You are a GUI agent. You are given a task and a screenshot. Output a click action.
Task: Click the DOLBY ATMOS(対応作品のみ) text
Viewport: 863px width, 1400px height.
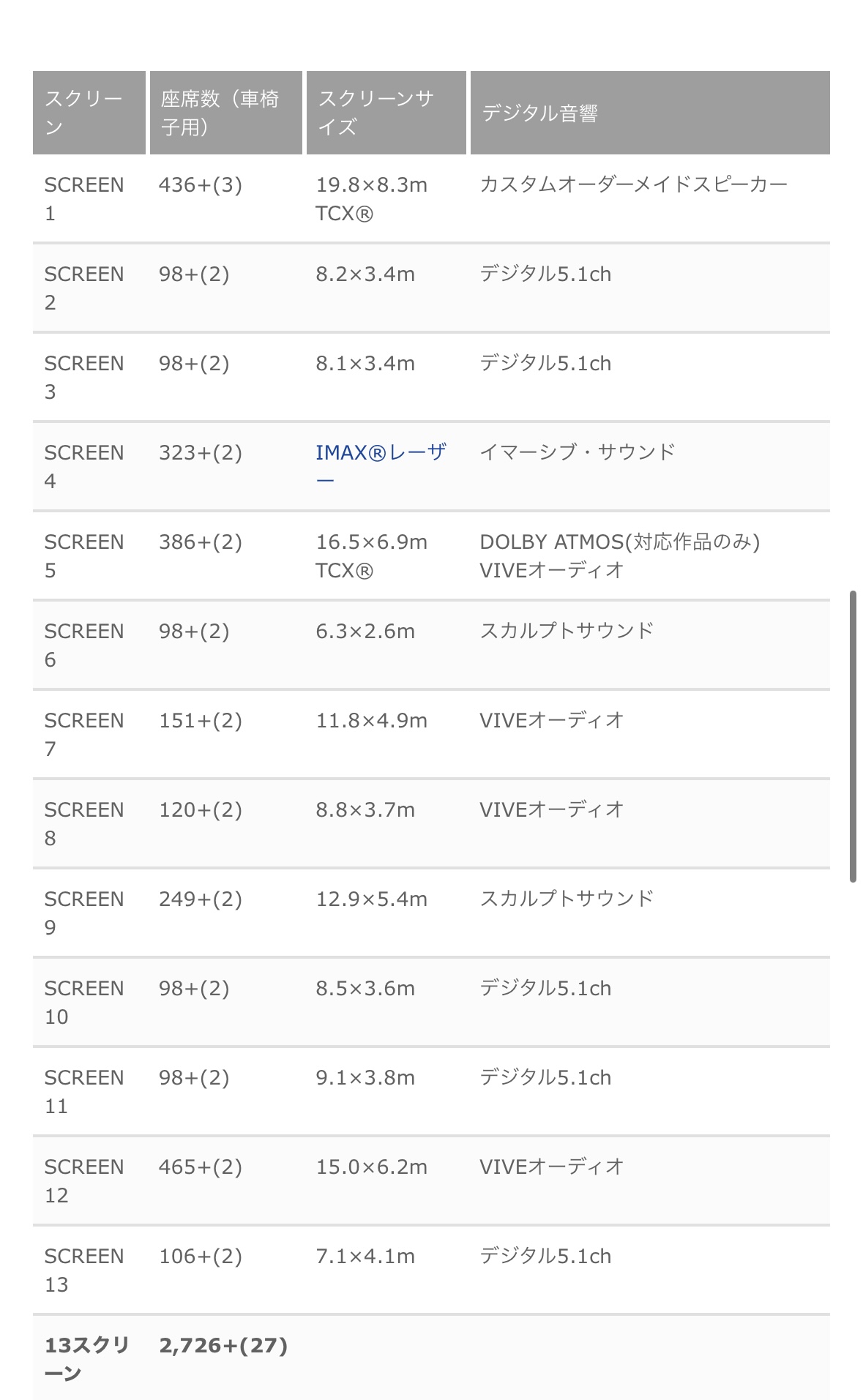[x=619, y=542]
